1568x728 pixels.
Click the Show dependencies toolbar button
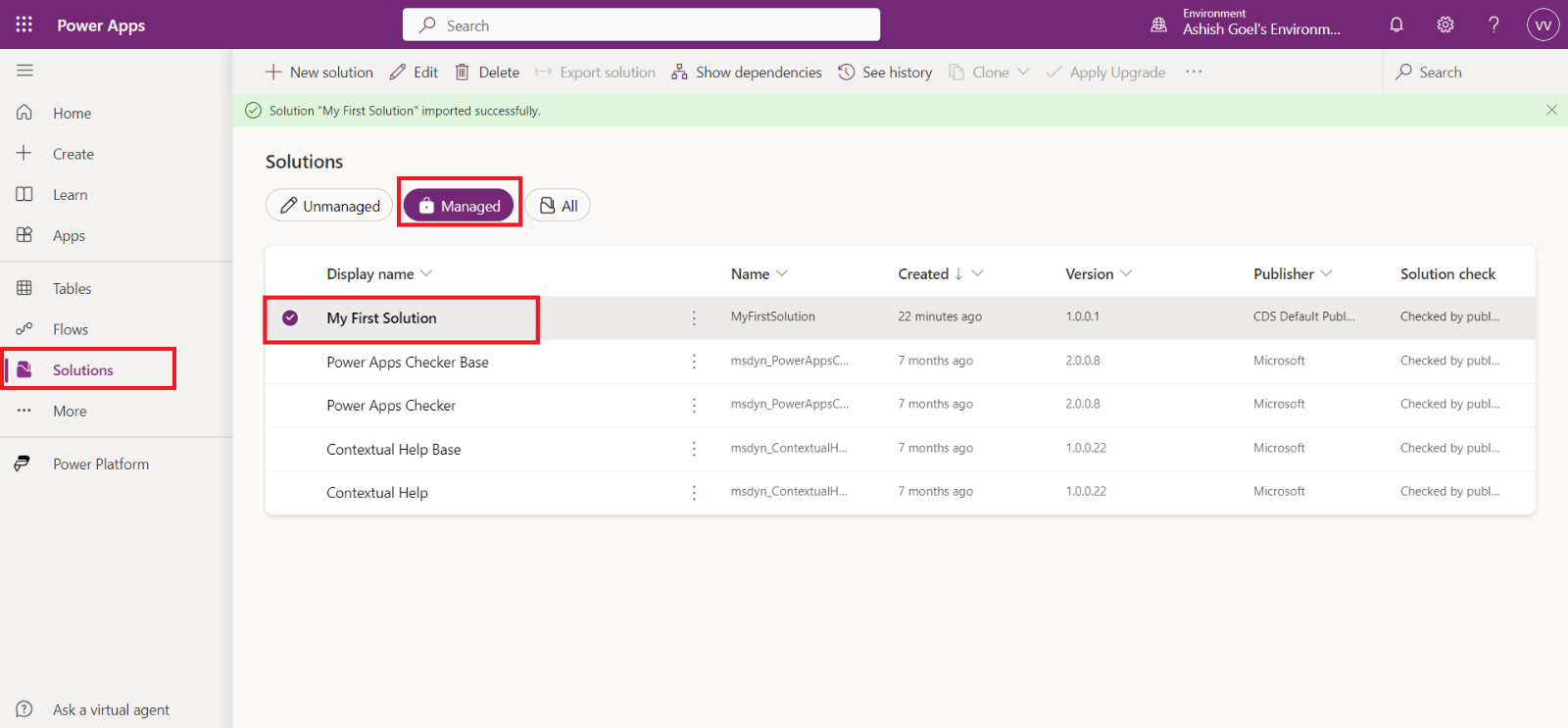click(747, 73)
